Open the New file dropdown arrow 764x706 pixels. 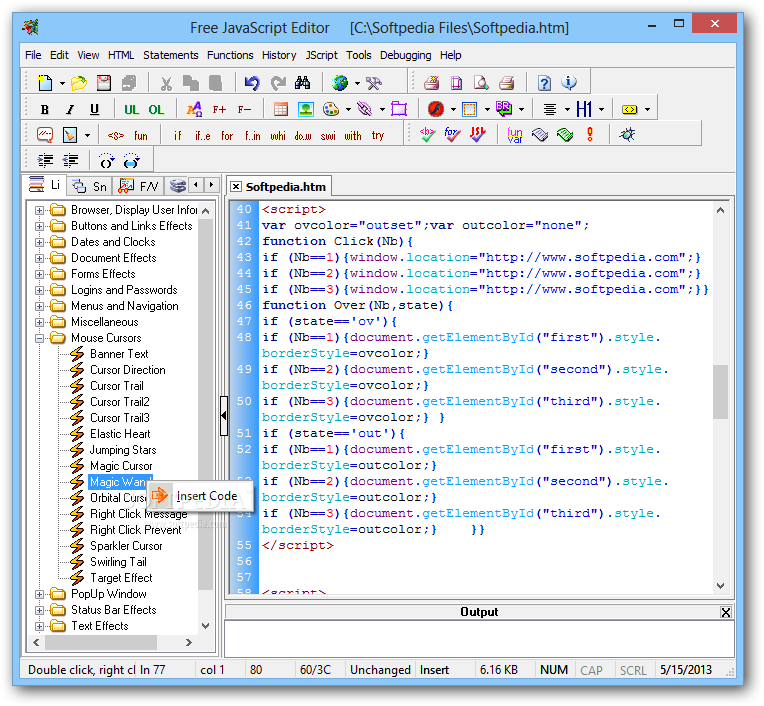pos(62,83)
